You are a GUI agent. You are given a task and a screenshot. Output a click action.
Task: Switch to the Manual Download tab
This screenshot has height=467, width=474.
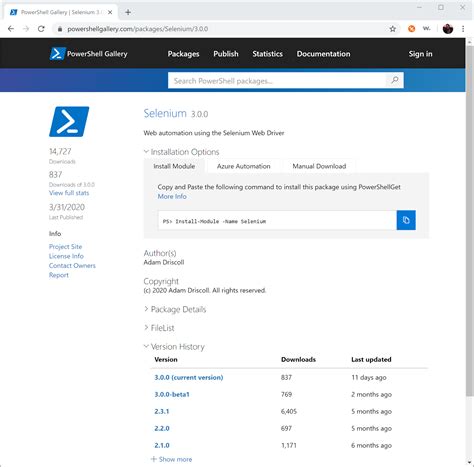click(x=319, y=166)
